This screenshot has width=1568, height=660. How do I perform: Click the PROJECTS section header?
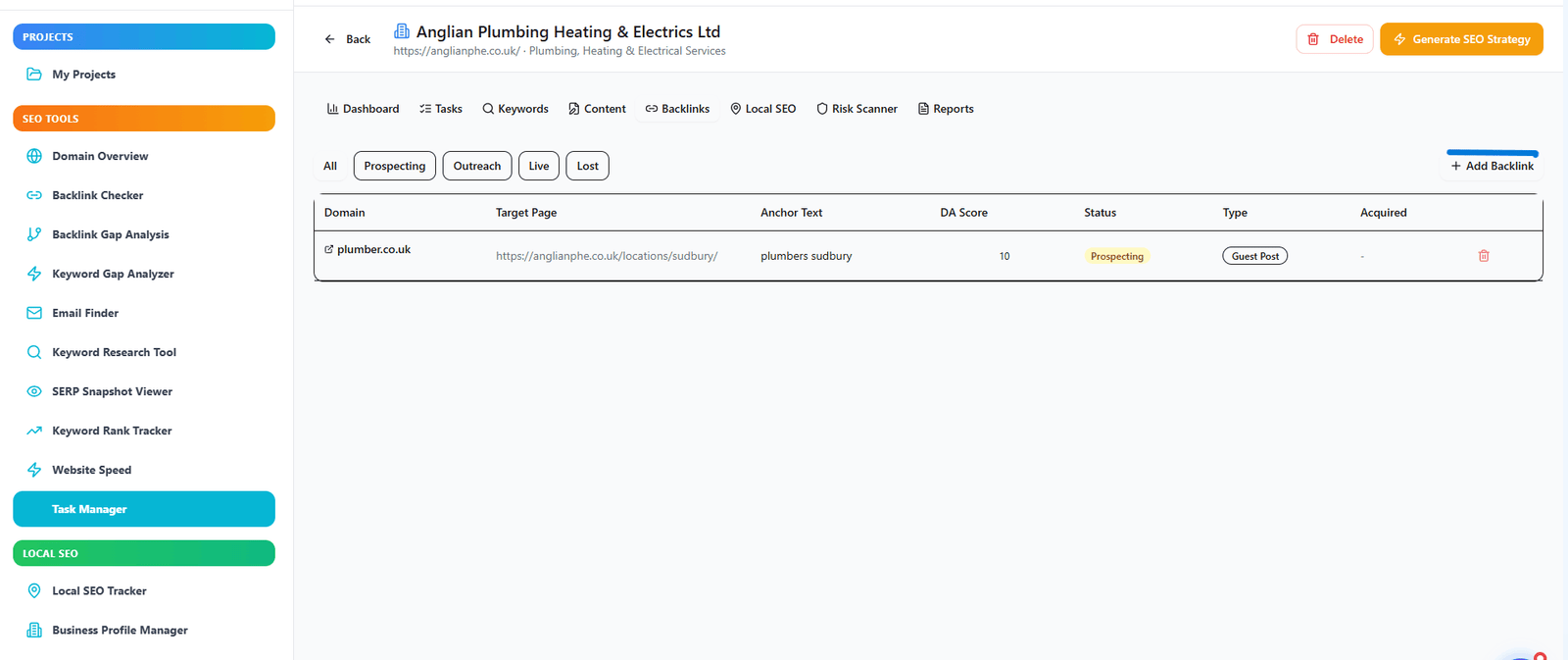[x=144, y=36]
